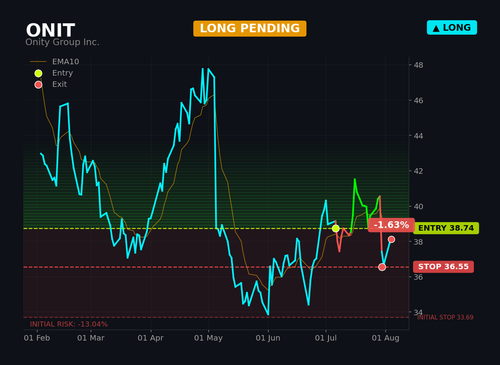Click the LONG direction badge
The height and width of the screenshot is (365, 500).
coord(452,28)
